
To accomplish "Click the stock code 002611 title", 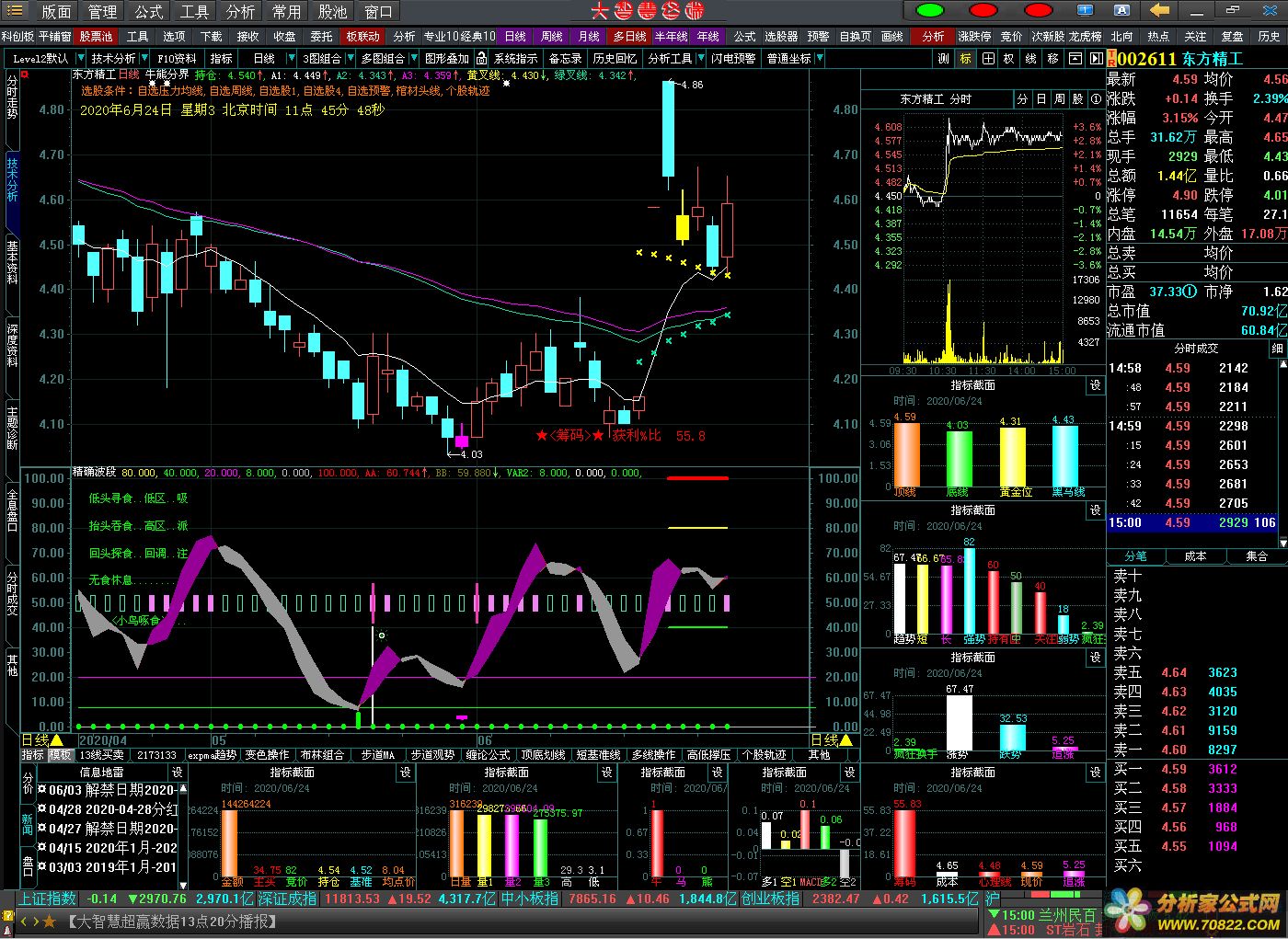I will click(x=1145, y=58).
